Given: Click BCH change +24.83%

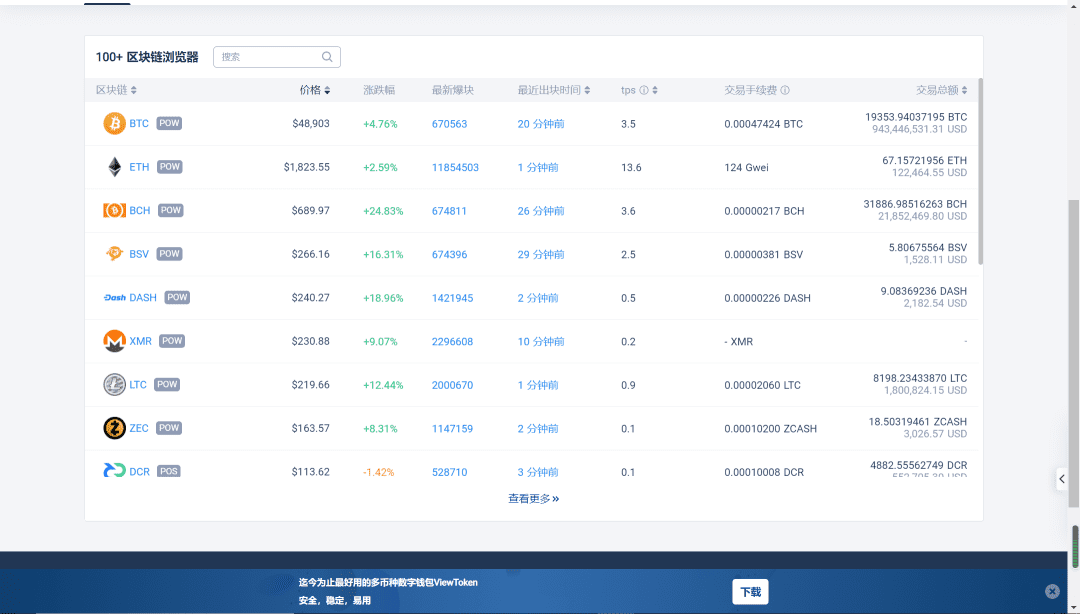Looking at the screenshot, I should 383,211.
